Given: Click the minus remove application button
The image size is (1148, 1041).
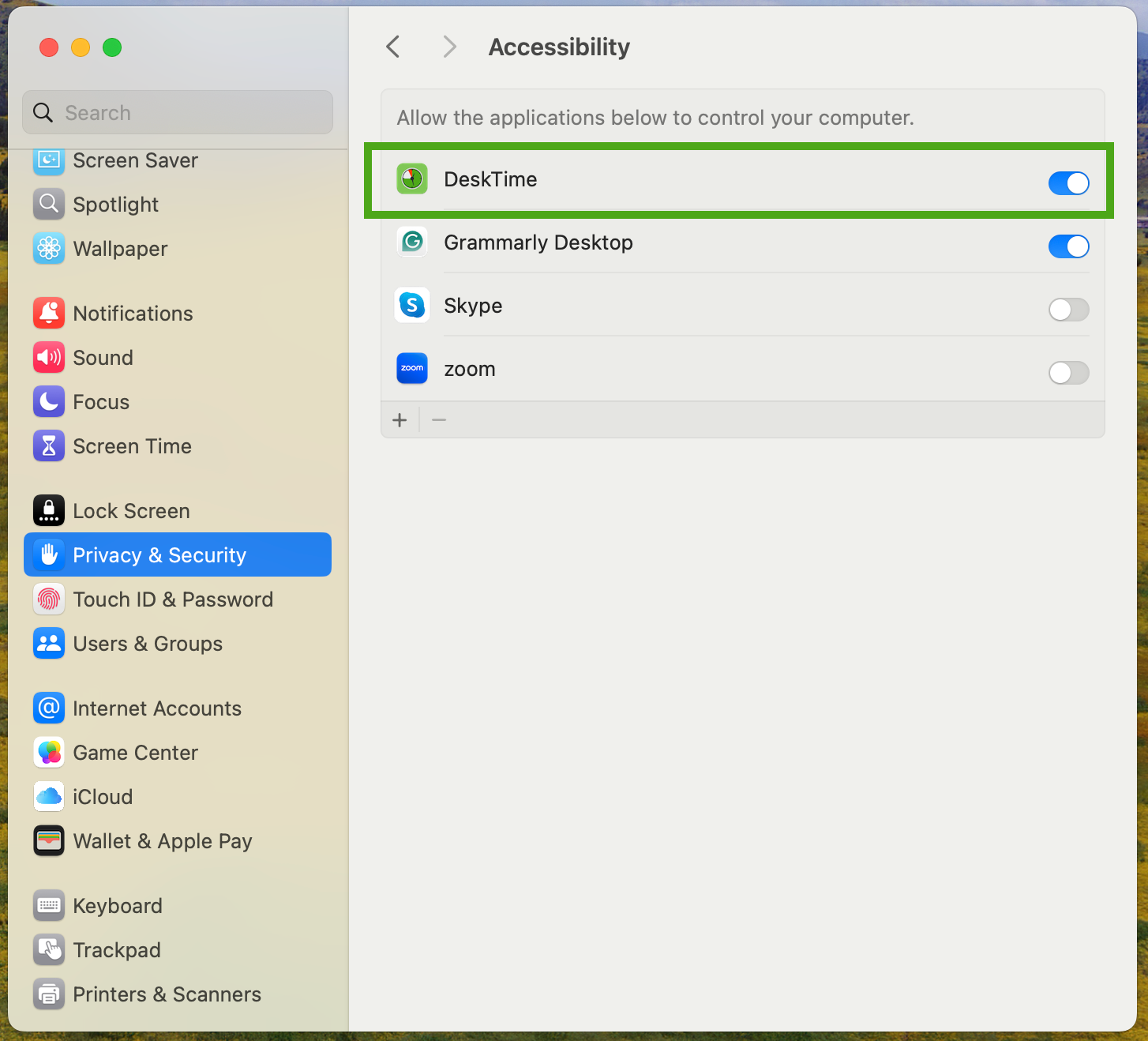Looking at the screenshot, I should pyautogui.click(x=439, y=420).
